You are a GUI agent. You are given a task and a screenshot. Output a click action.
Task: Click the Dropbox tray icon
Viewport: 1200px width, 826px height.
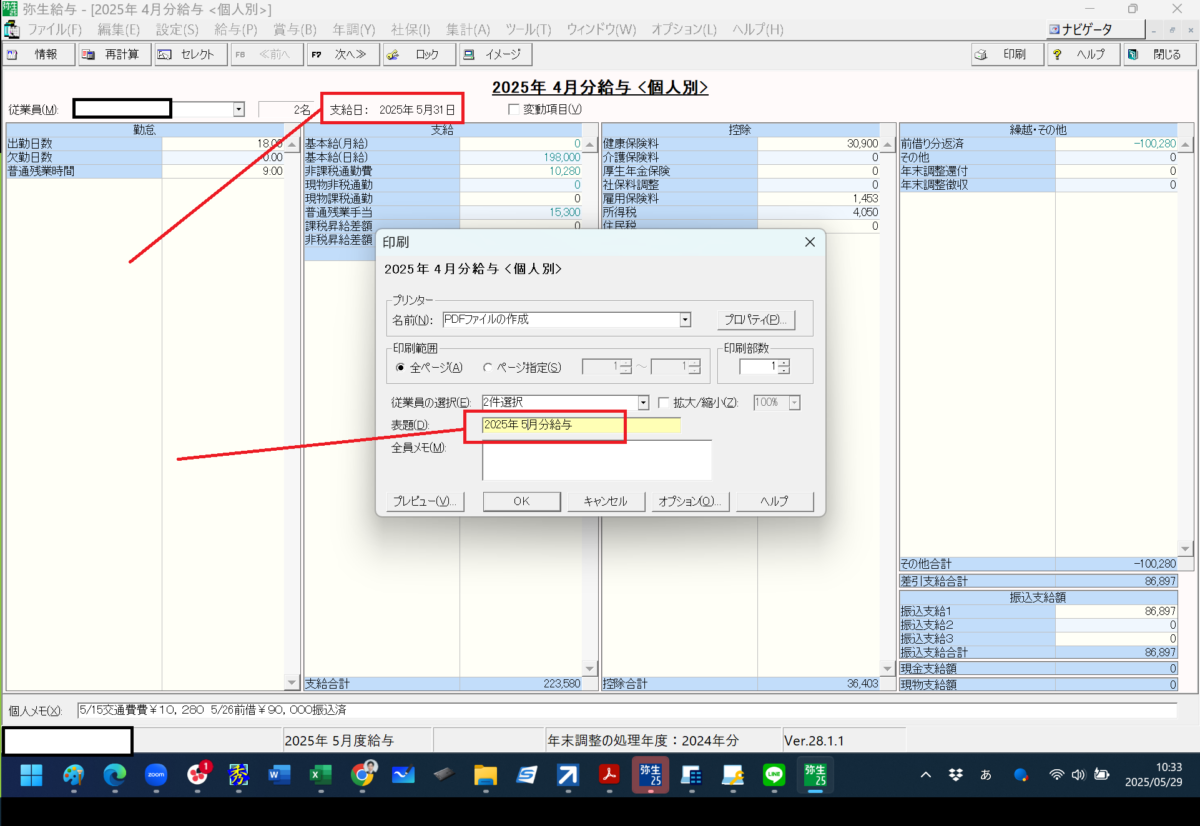(956, 774)
